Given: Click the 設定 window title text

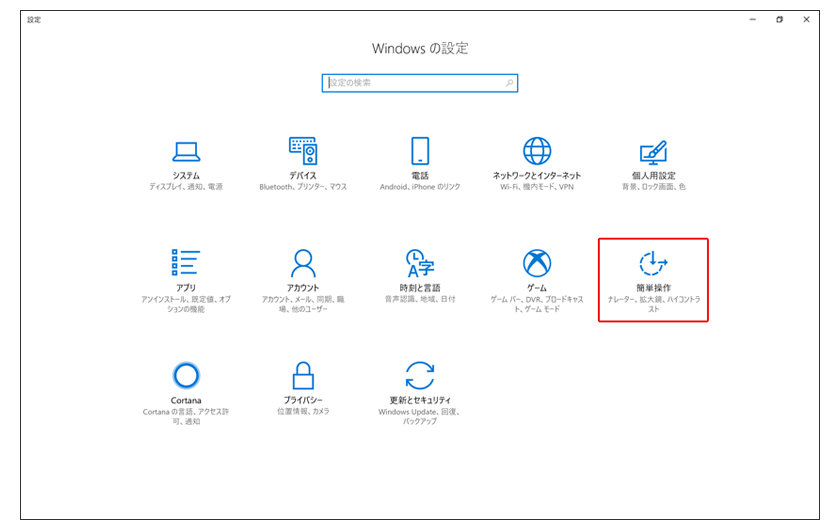Looking at the screenshot, I should [34, 19].
